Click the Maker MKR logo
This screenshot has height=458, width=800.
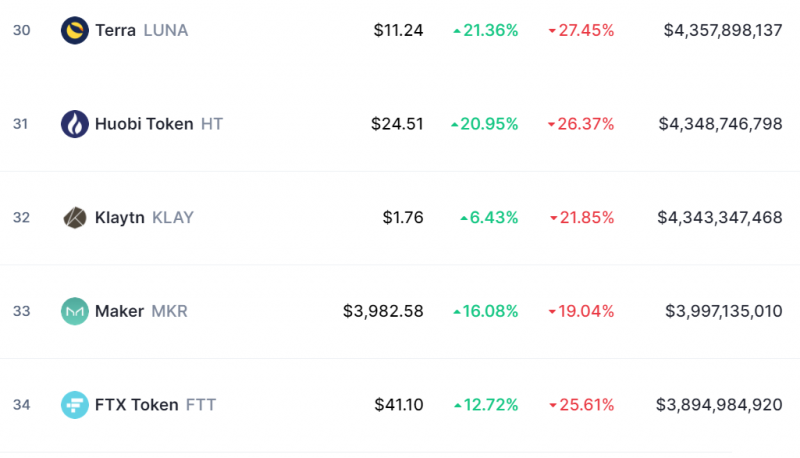click(74, 311)
